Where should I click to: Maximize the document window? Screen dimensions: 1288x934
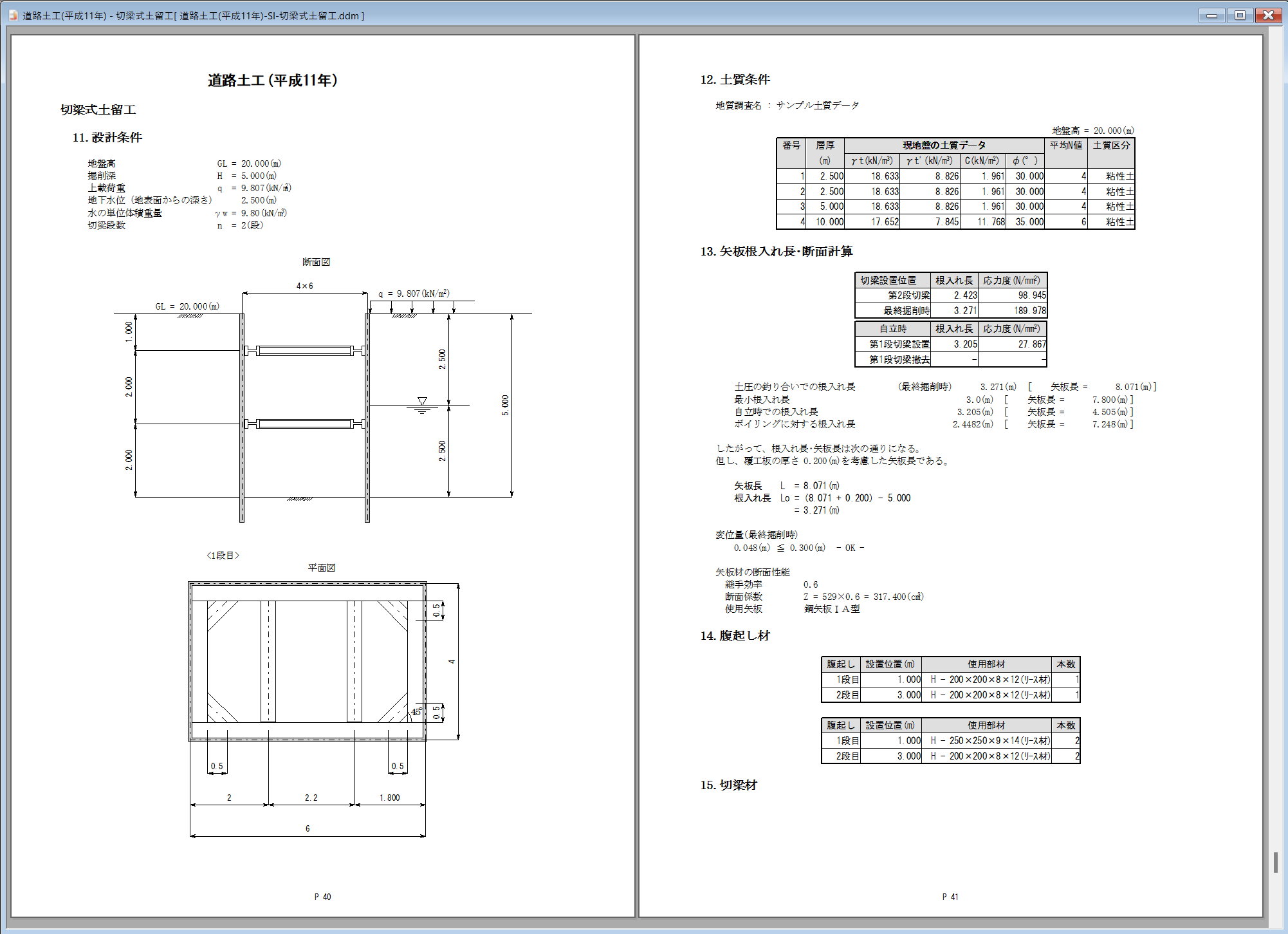tap(1240, 15)
